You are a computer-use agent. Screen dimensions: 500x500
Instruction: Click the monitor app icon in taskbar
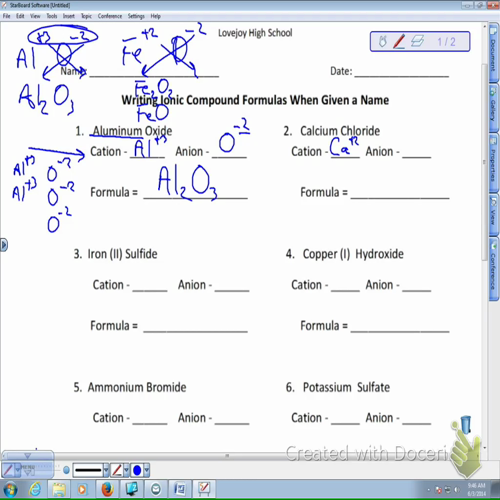pyautogui.click(x=132, y=490)
